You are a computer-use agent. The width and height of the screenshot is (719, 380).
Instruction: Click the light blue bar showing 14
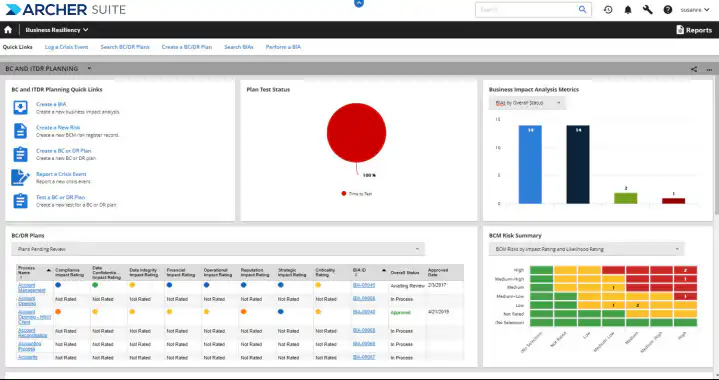click(530, 165)
